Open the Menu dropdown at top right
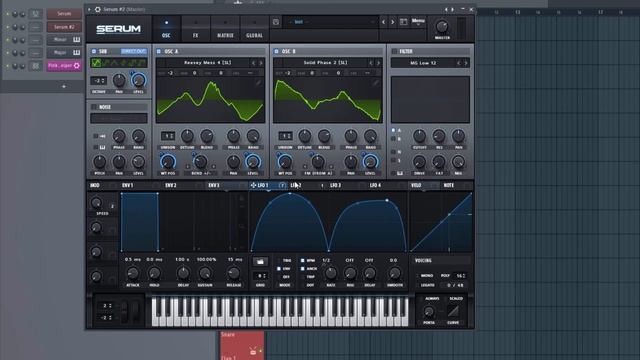This screenshot has height=360, width=640. tap(418, 21)
